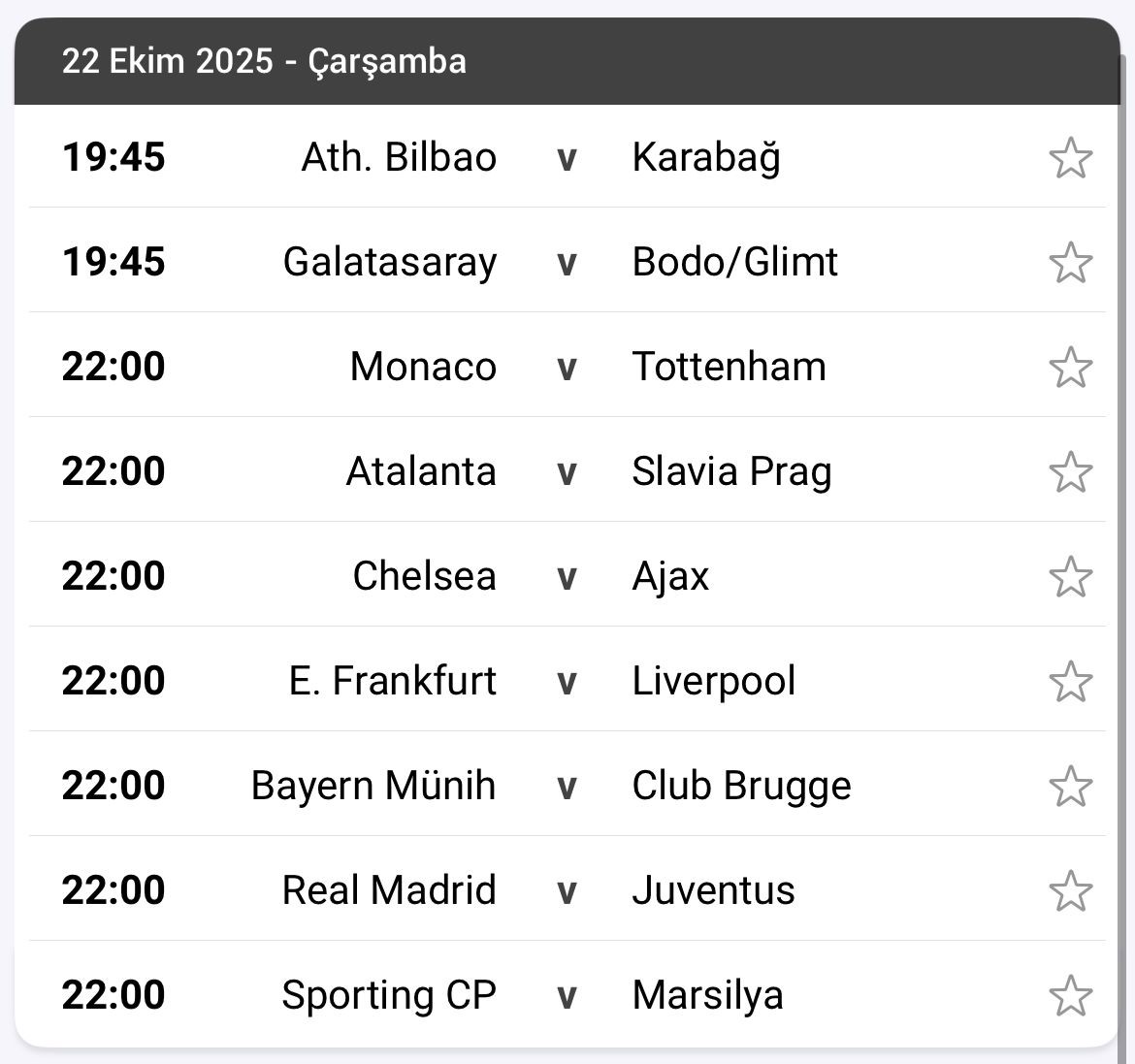Open the Galatasaray team name
The image size is (1135, 1064).
(389, 262)
